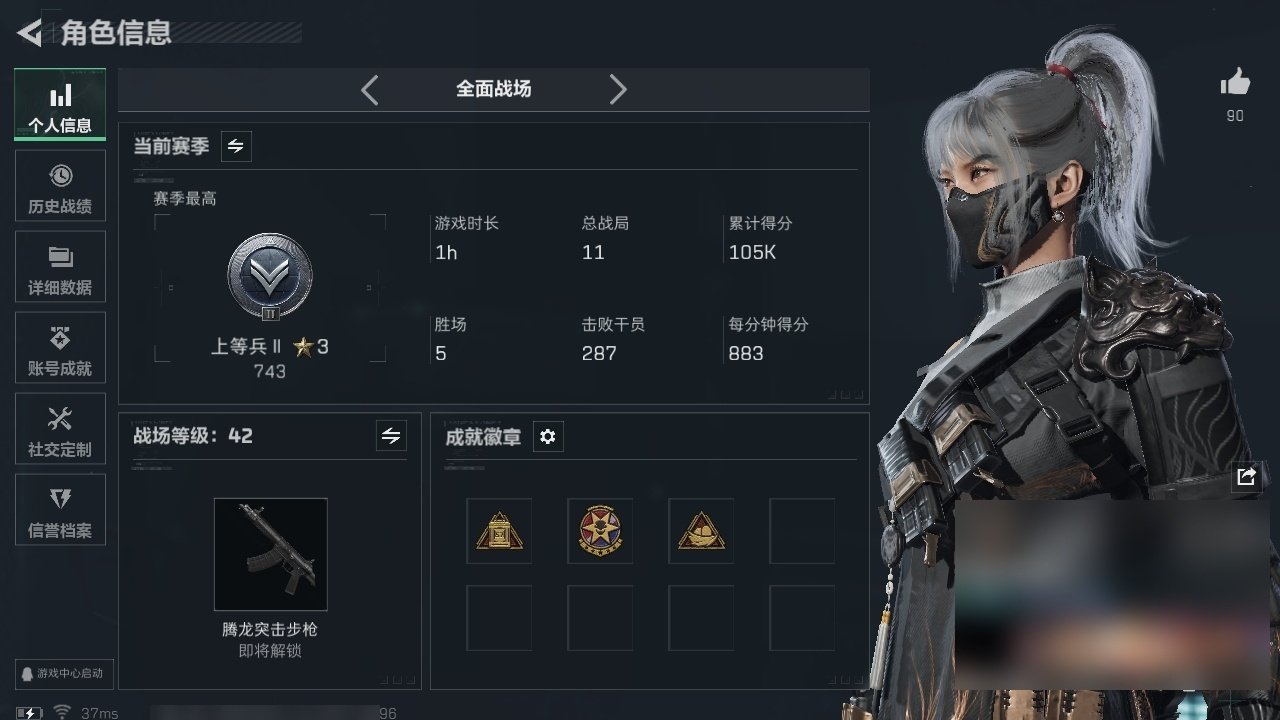
Task: Click the 腾龙突击步枪 weapon thumbnail
Action: coord(271,554)
